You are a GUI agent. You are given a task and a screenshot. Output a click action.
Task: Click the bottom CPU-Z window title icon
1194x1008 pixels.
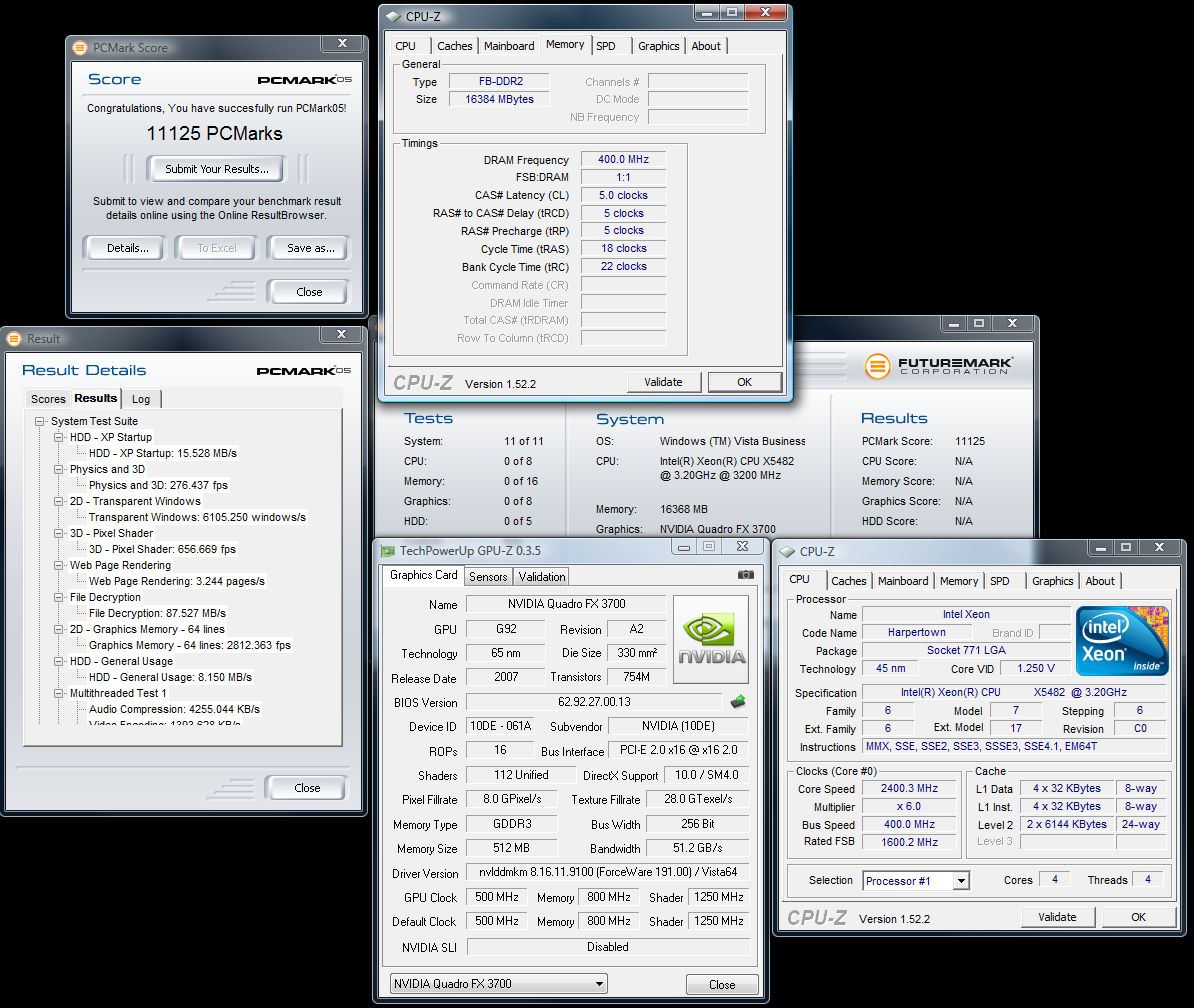click(x=787, y=551)
